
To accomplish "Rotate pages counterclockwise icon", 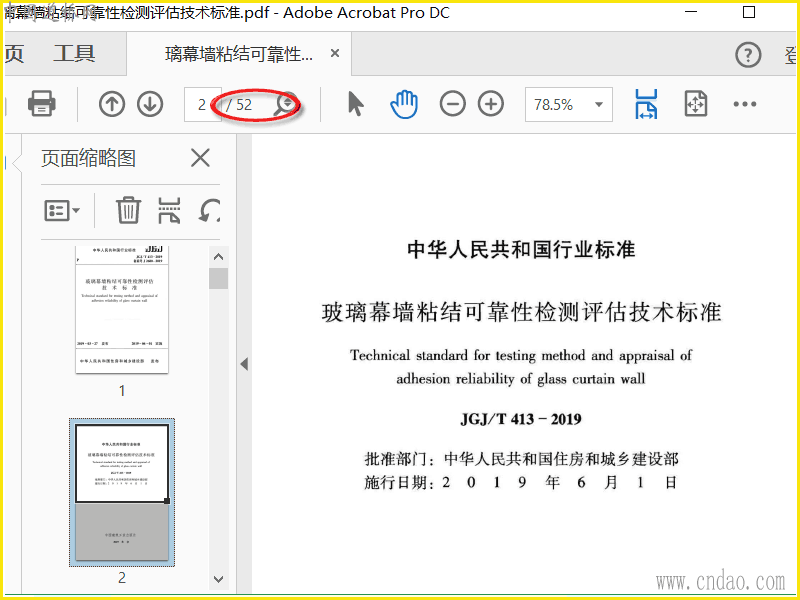I will (x=210, y=210).
